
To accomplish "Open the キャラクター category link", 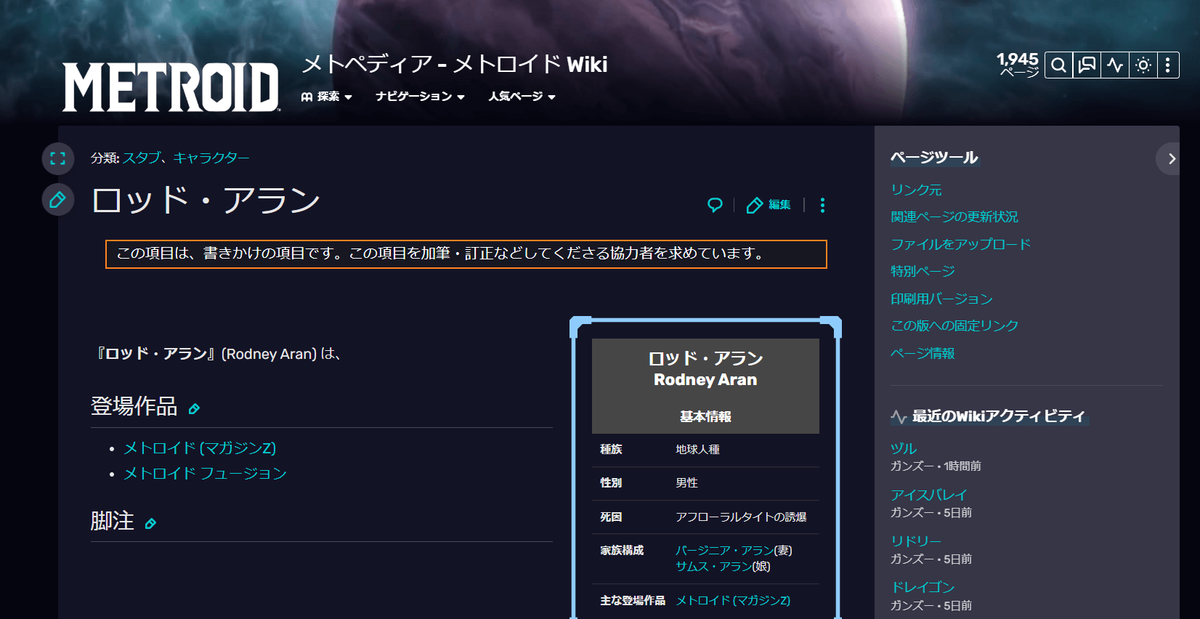I will tap(211, 158).
